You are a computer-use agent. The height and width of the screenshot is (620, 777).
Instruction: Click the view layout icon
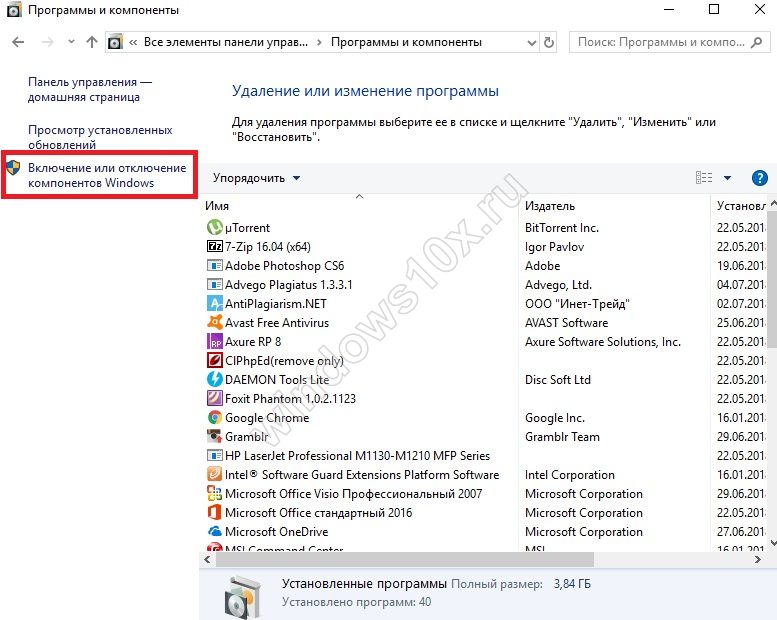tap(704, 177)
